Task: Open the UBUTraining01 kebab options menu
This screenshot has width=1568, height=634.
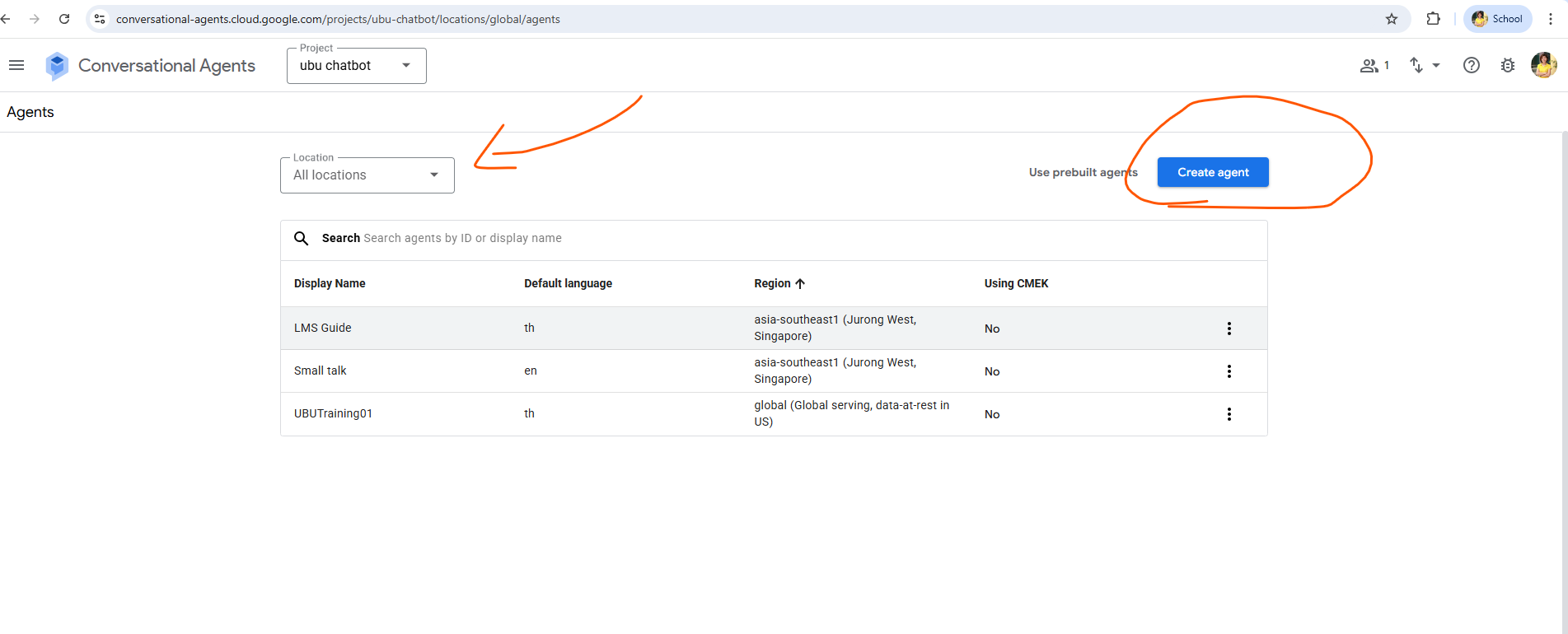Action: [x=1229, y=414]
